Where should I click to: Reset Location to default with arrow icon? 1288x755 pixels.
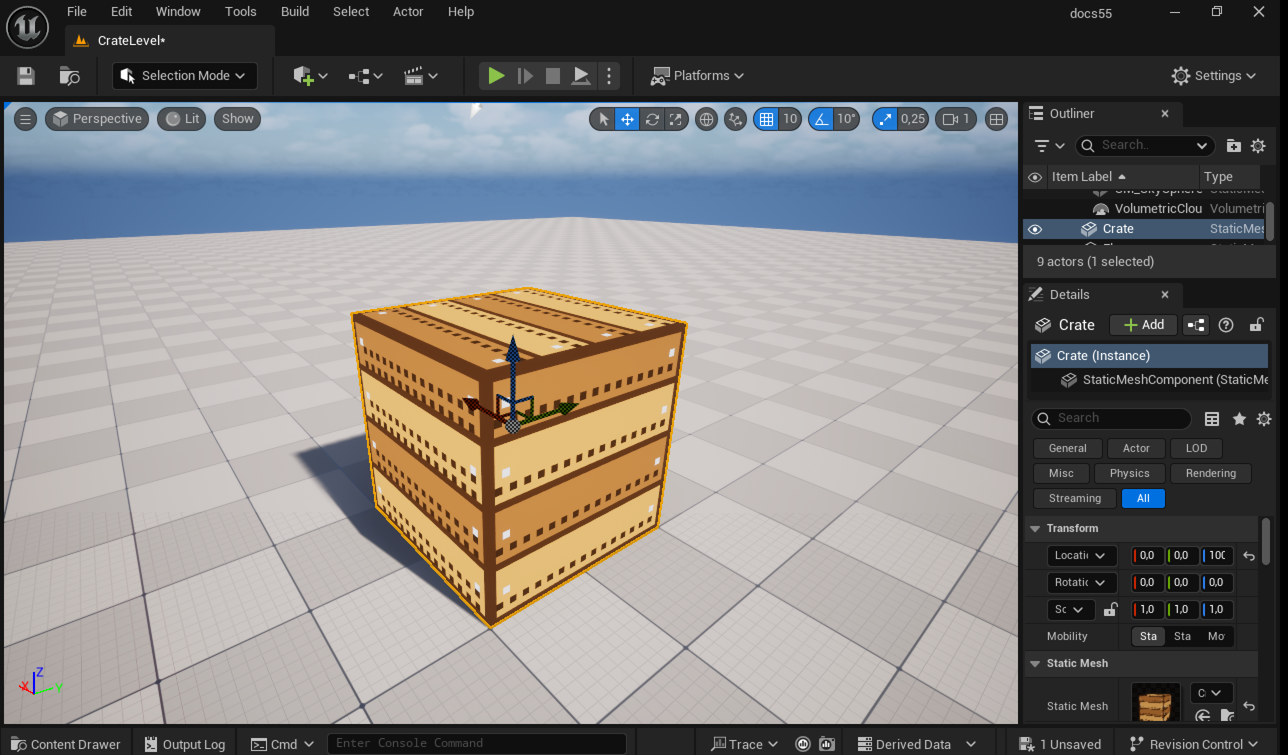pyautogui.click(x=1249, y=556)
